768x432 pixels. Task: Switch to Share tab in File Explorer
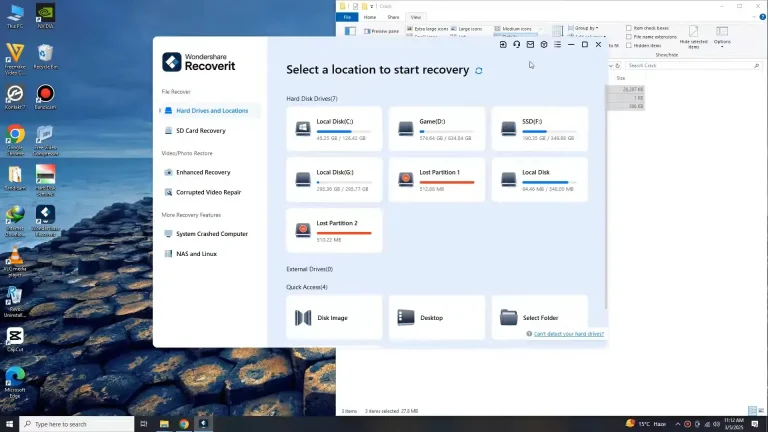(393, 17)
